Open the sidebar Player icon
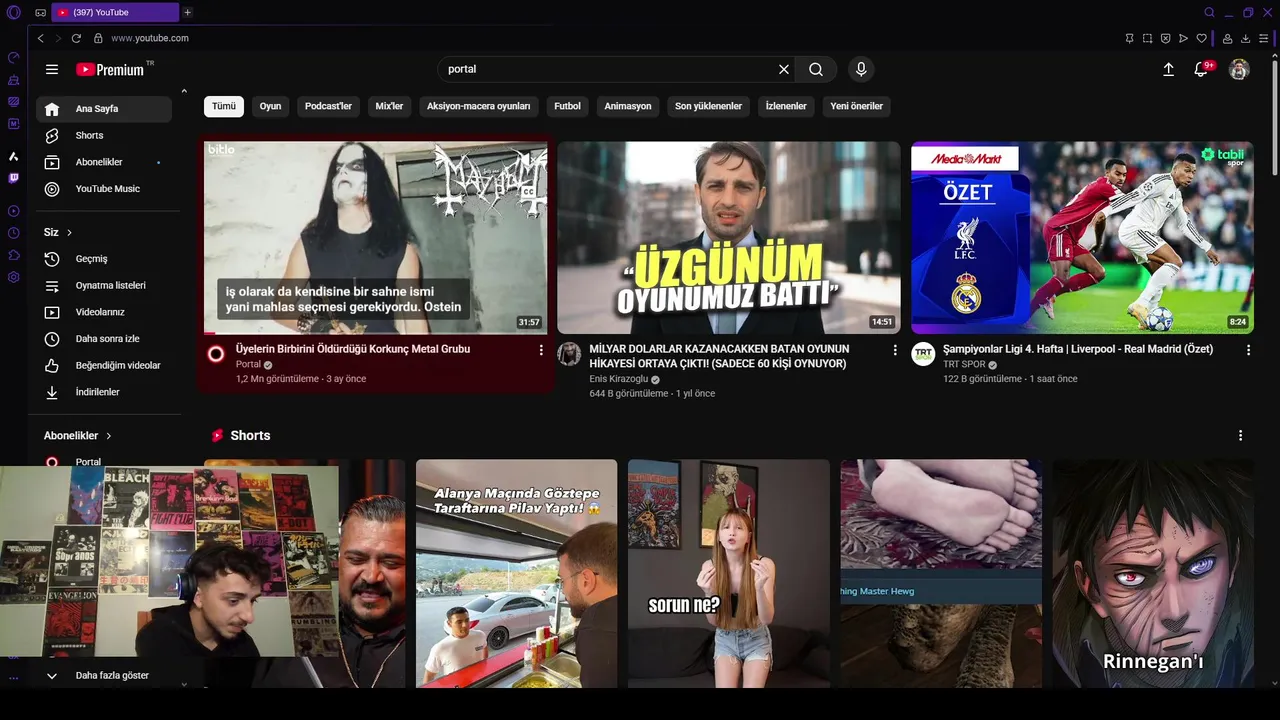This screenshot has height=720, width=1280. [13, 211]
